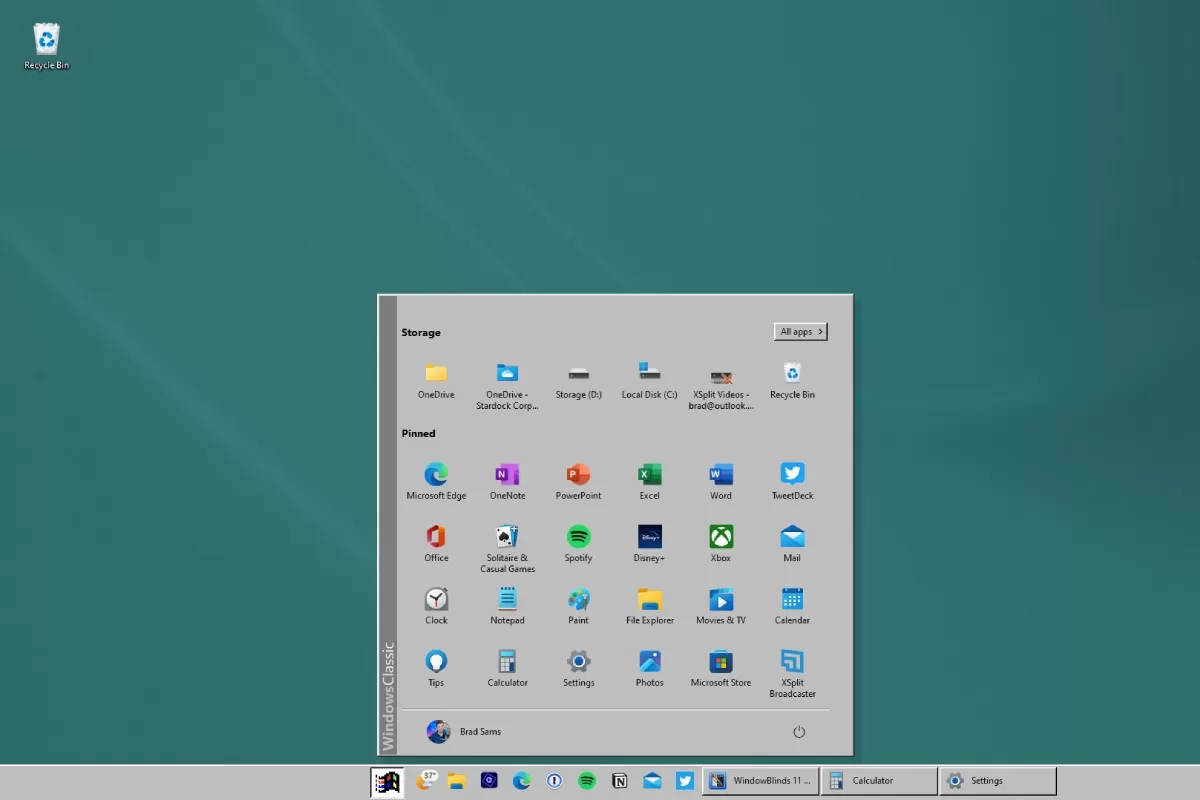Switch to the WindowBlinds 11 taskbar window
The image size is (1200, 800).
(760, 781)
